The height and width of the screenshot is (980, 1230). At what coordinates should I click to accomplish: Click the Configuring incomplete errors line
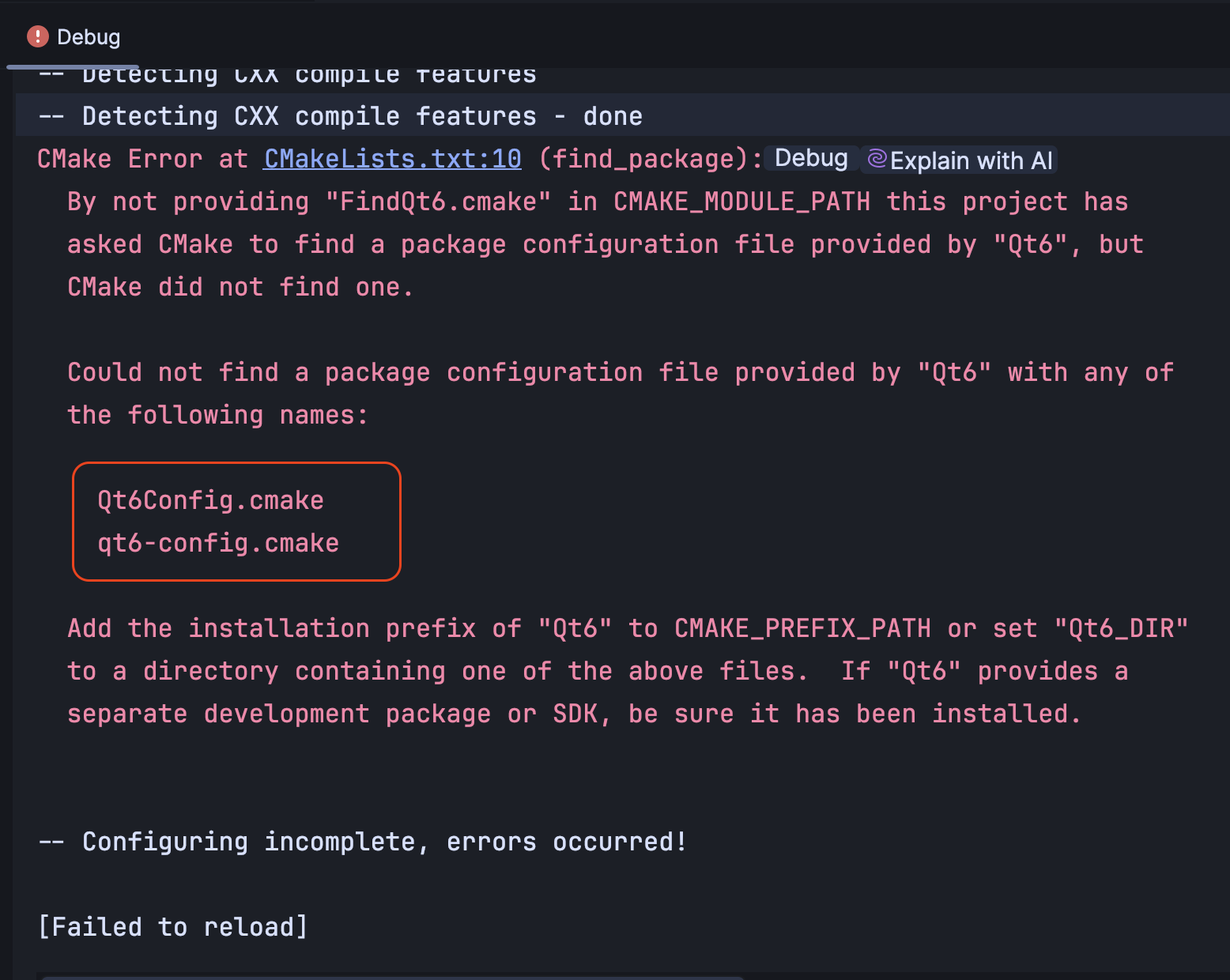(362, 841)
